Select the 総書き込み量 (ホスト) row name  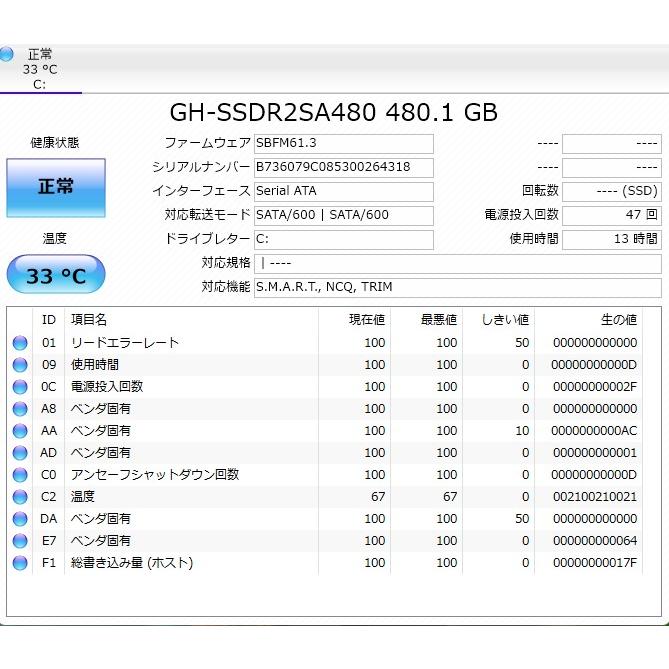pos(132,563)
